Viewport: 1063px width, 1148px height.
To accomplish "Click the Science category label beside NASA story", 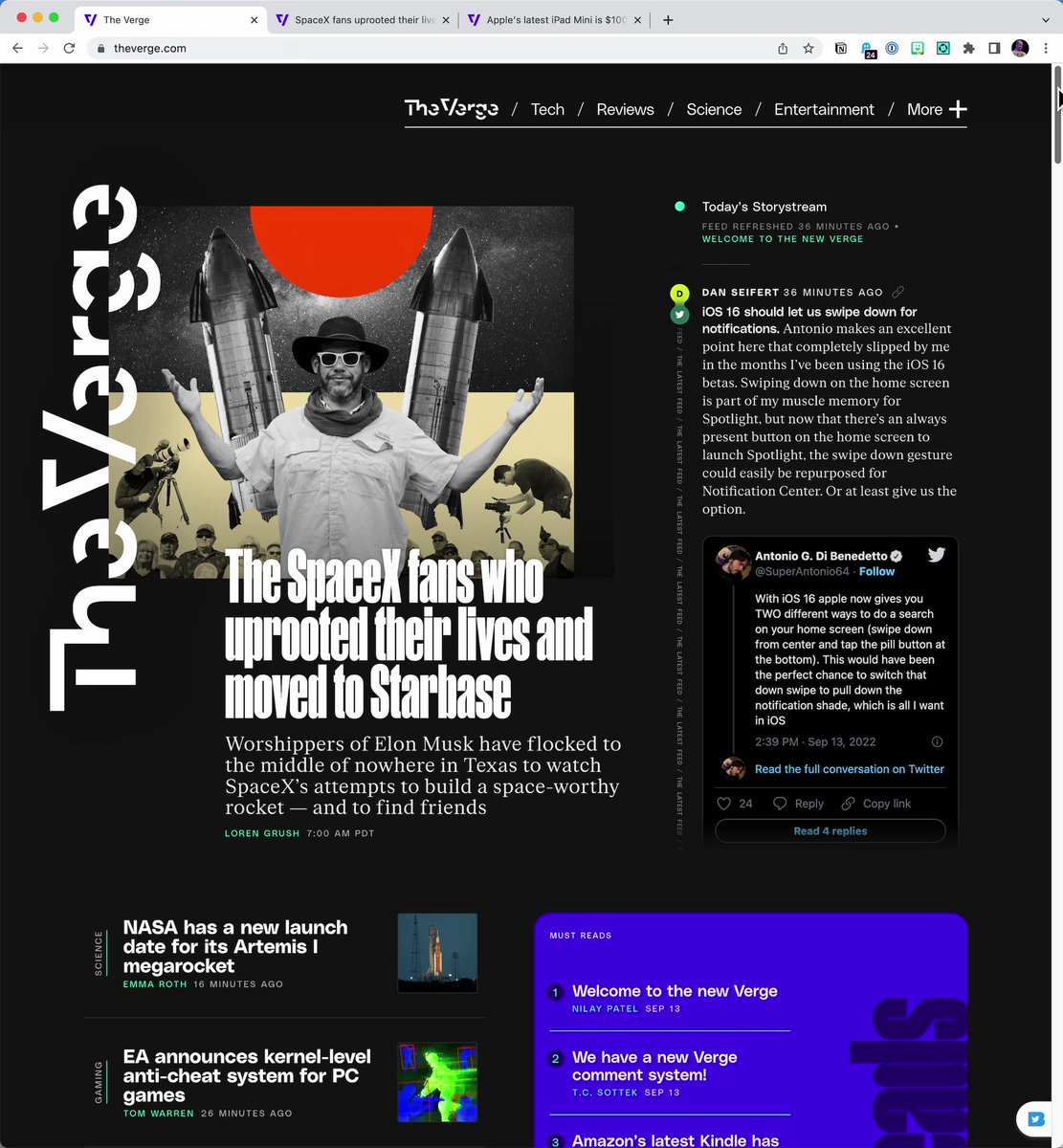I will pyautogui.click(x=98, y=953).
